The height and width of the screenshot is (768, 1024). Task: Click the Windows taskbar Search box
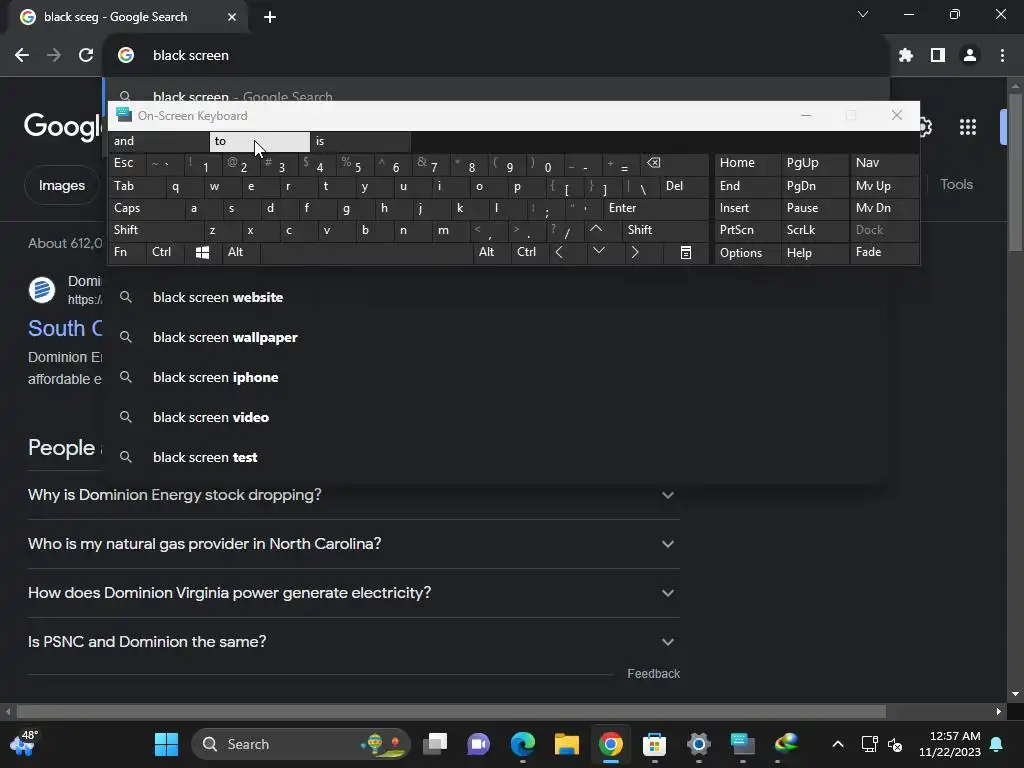tap(300, 744)
